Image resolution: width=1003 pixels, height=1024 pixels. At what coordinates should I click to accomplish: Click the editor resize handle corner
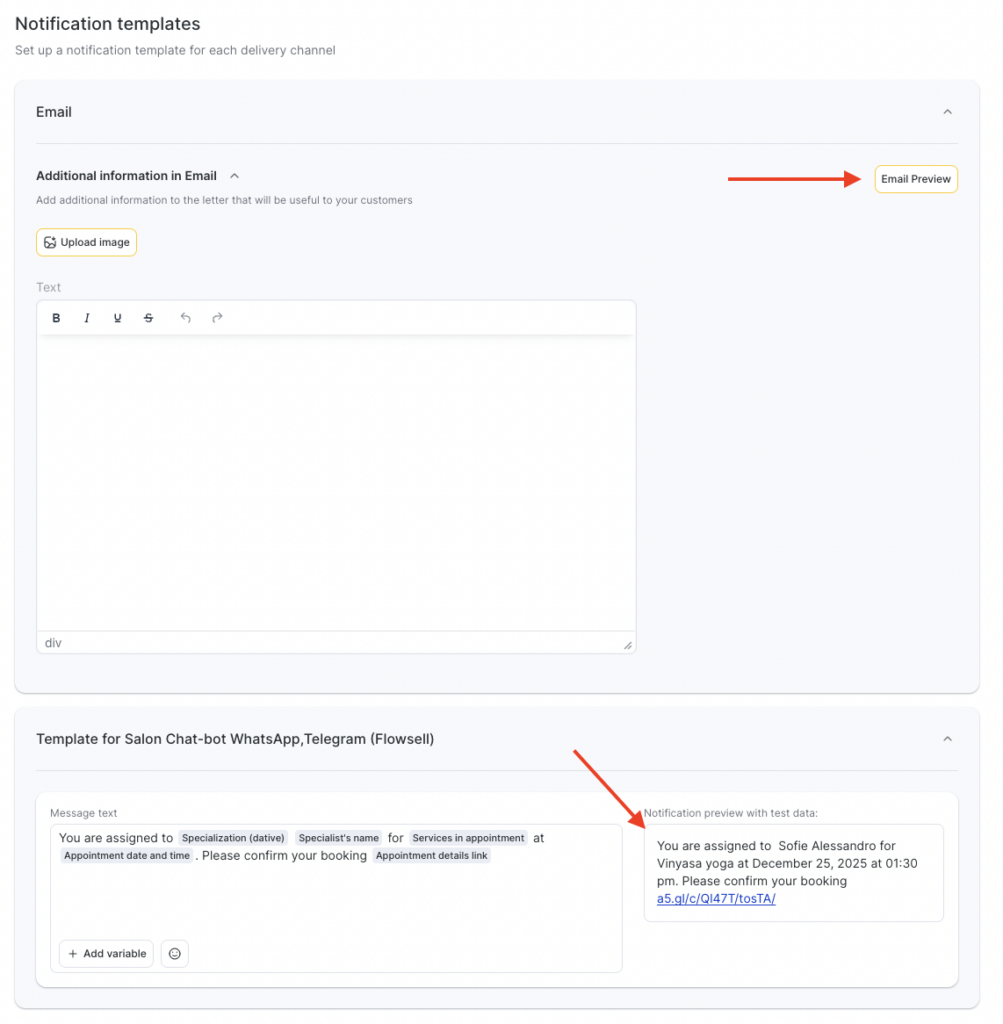[x=628, y=645]
